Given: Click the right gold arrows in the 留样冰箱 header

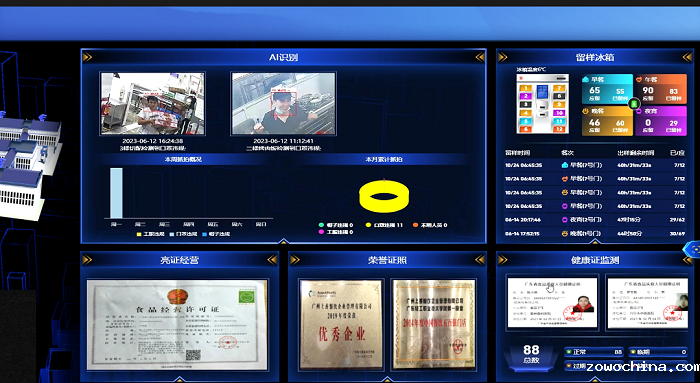Looking at the screenshot, I should coord(688,57).
